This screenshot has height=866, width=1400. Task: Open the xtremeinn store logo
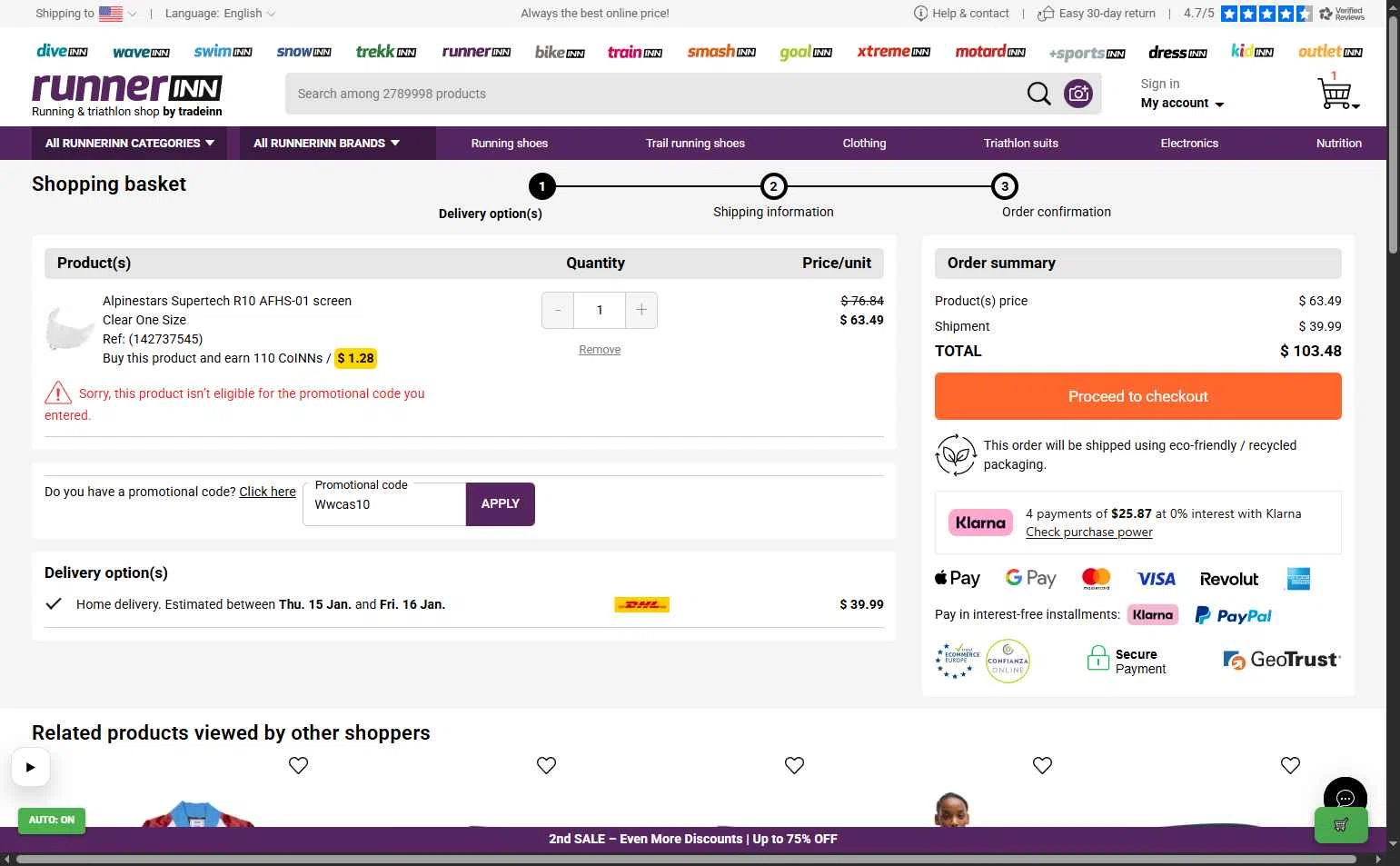pos(894,52)
